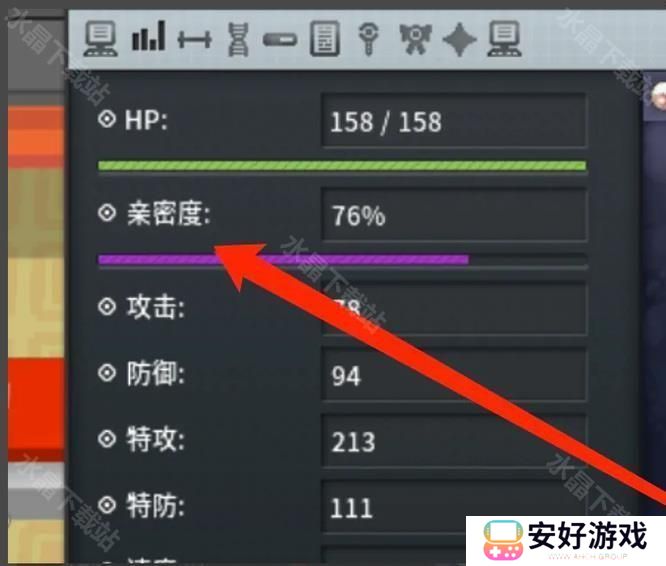666x566 pixels.
Task: Click the purple 亲密度 progress bar
Action: pos(342,259)
